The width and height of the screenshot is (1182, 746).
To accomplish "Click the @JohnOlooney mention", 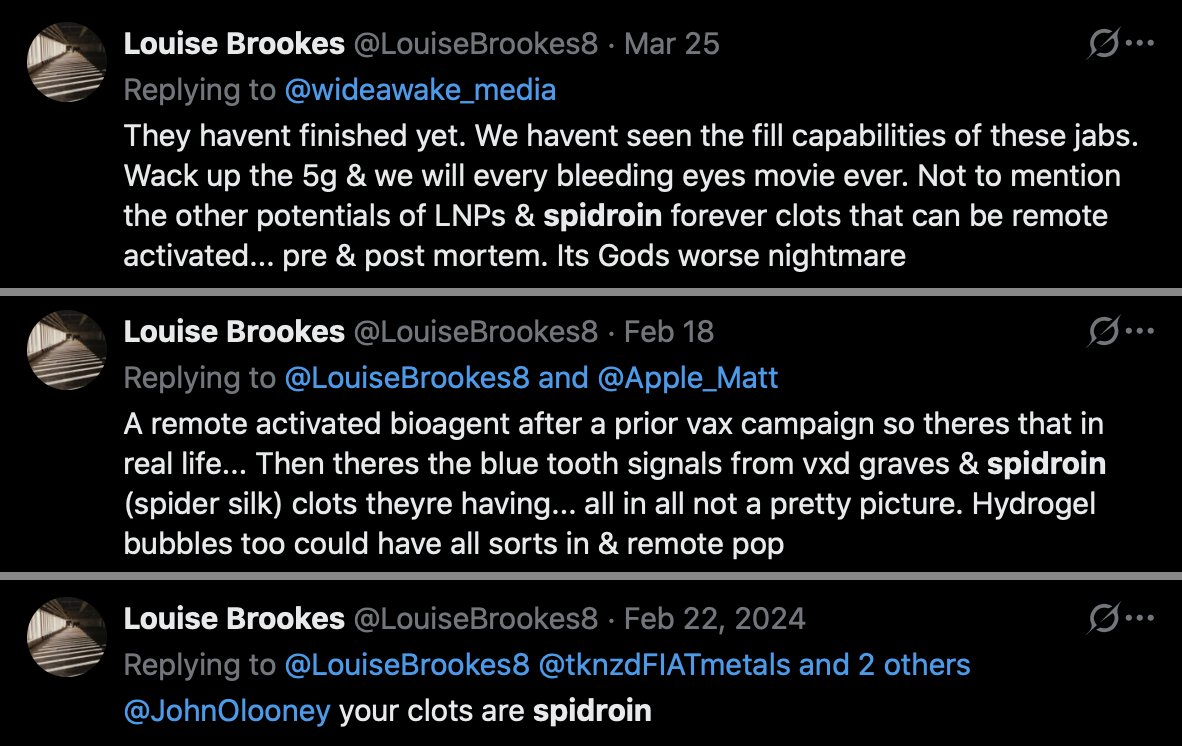I will 227,712.
